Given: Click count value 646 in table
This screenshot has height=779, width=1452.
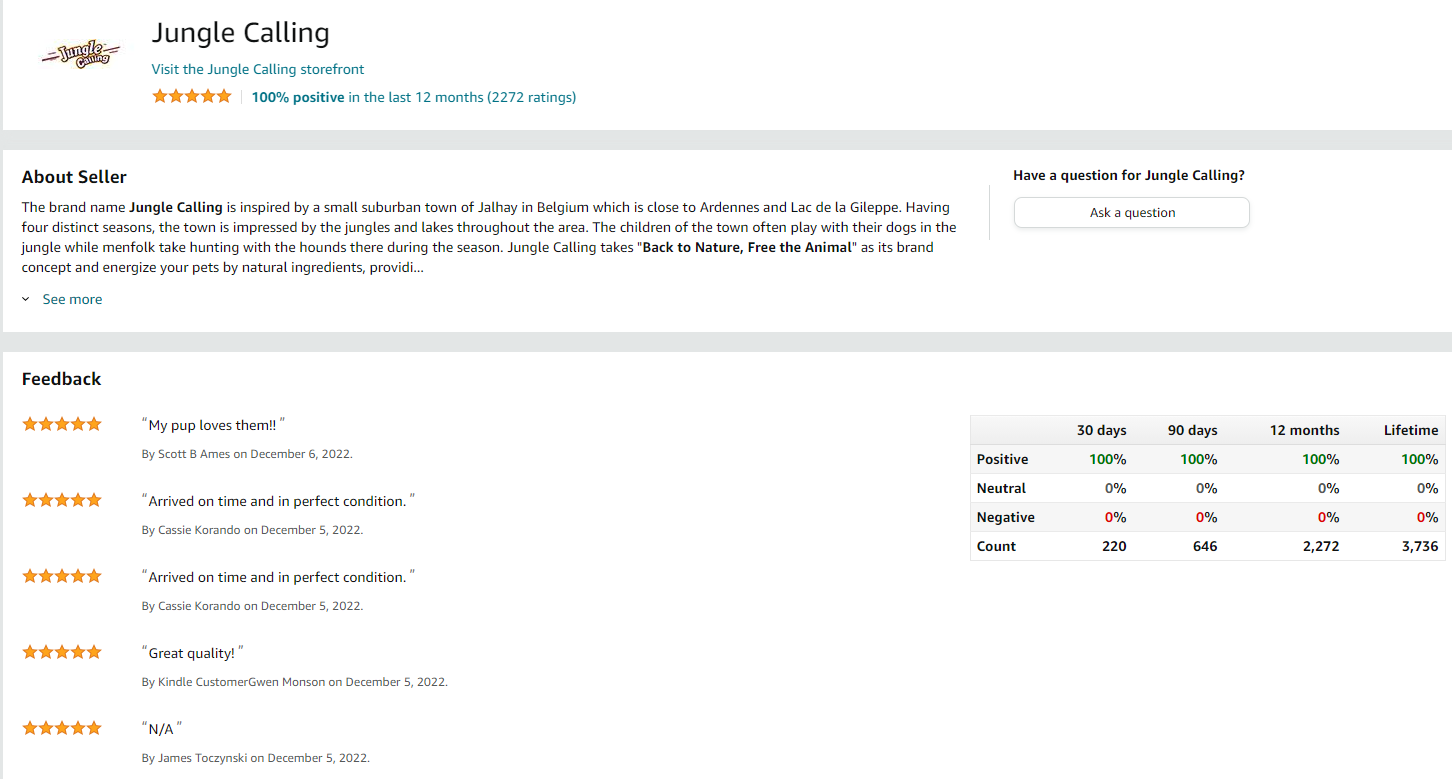Looking at the screenshot, I should point(1205,546).
